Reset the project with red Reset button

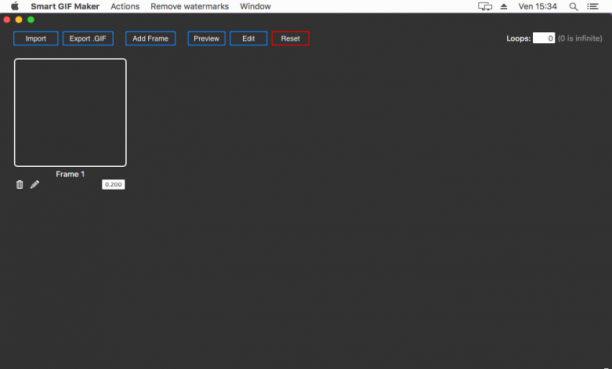[290, 39]
